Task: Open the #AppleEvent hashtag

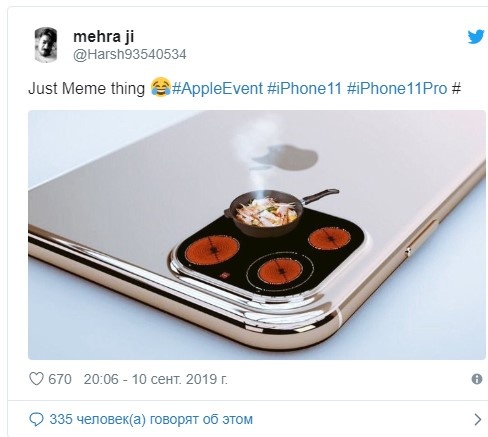Action: coord(217,89)
